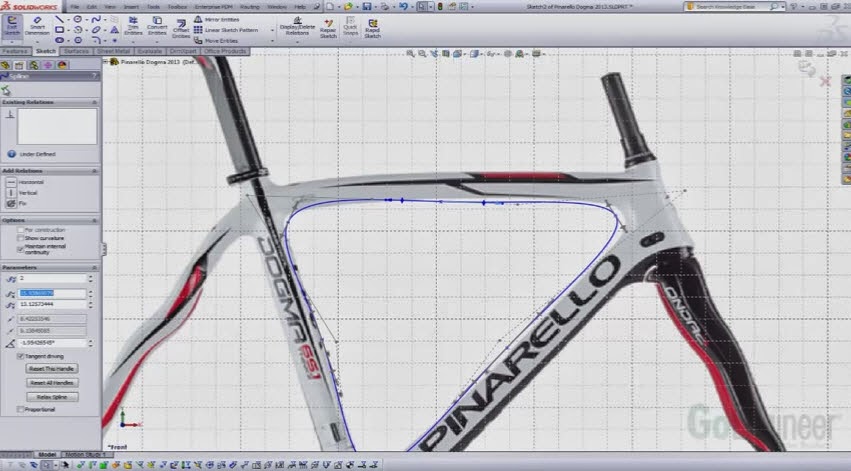The width and height of the screenshot is (851, 471).
Task: Click the tangent angle value field
Action: pyautogui.click(x=52, y=343)
